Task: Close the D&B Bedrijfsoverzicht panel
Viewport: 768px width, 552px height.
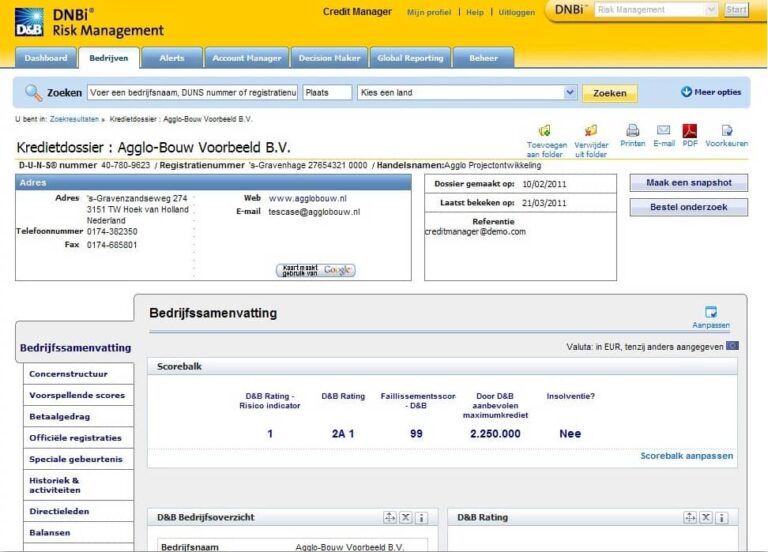Action: pos(406,517)
